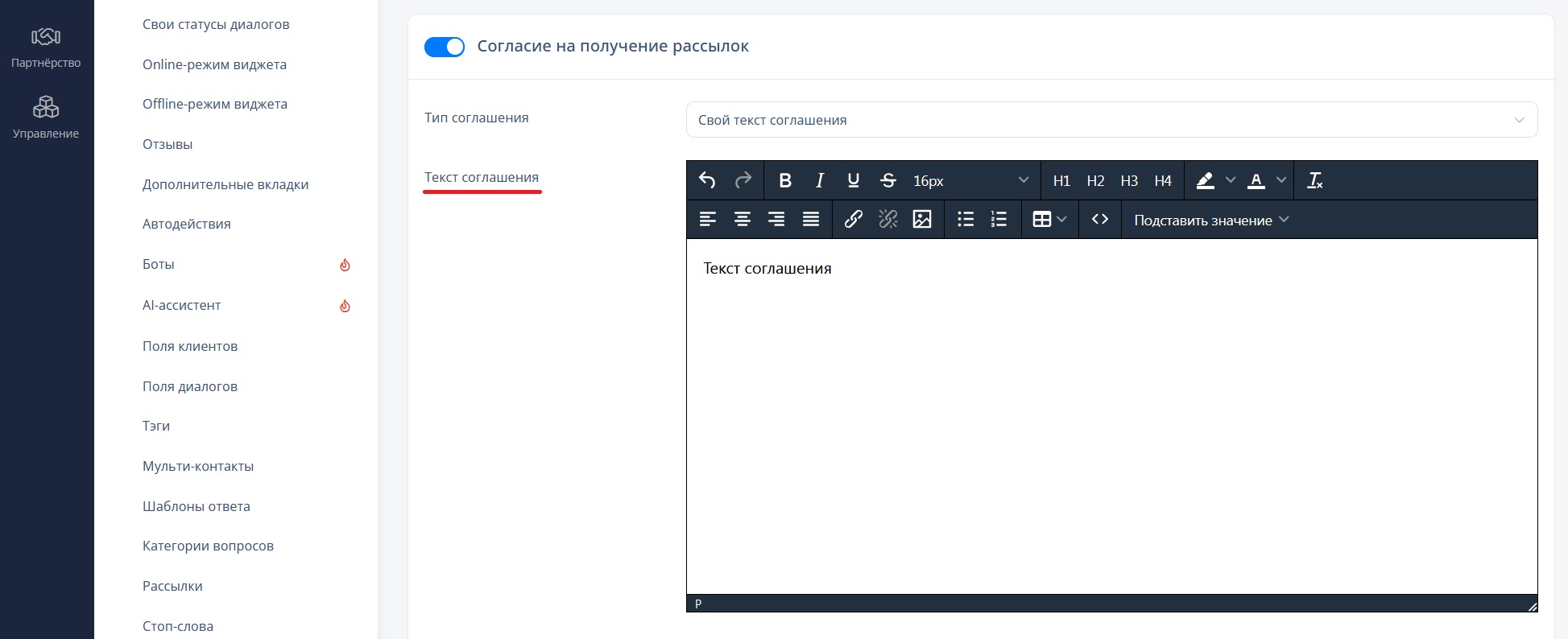
Task: Open source code view
Action: (x=1100, y=219)
